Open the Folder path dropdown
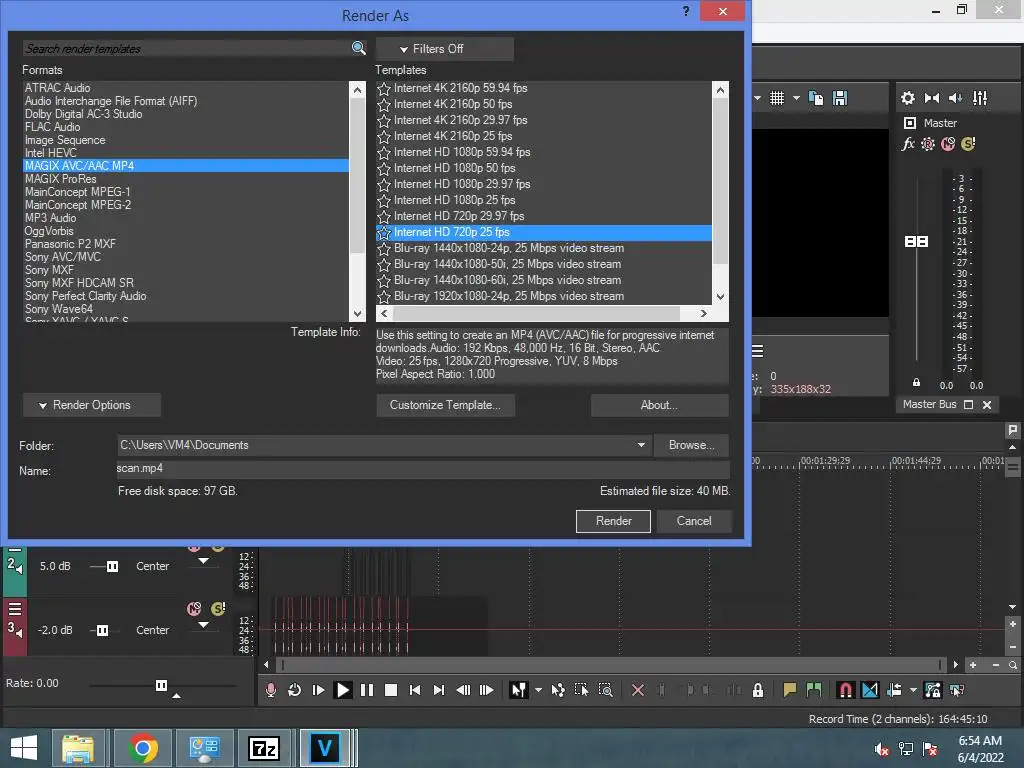Image resolution: width=1024 pixels, height=768 pixels. pos(641,445)
